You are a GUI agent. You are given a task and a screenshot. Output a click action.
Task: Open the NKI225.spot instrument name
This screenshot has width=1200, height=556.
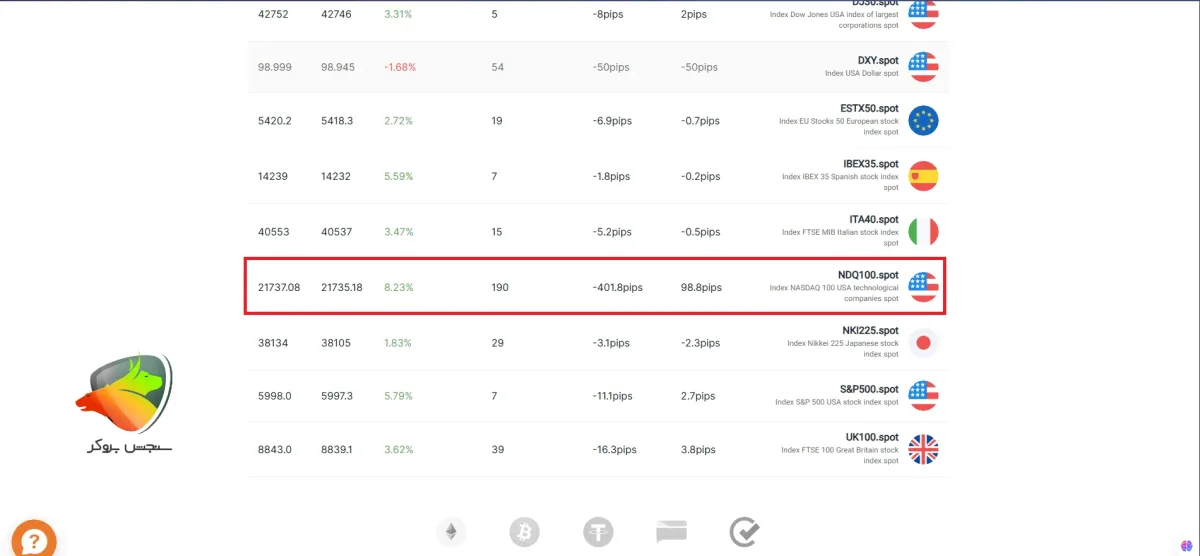871,331
